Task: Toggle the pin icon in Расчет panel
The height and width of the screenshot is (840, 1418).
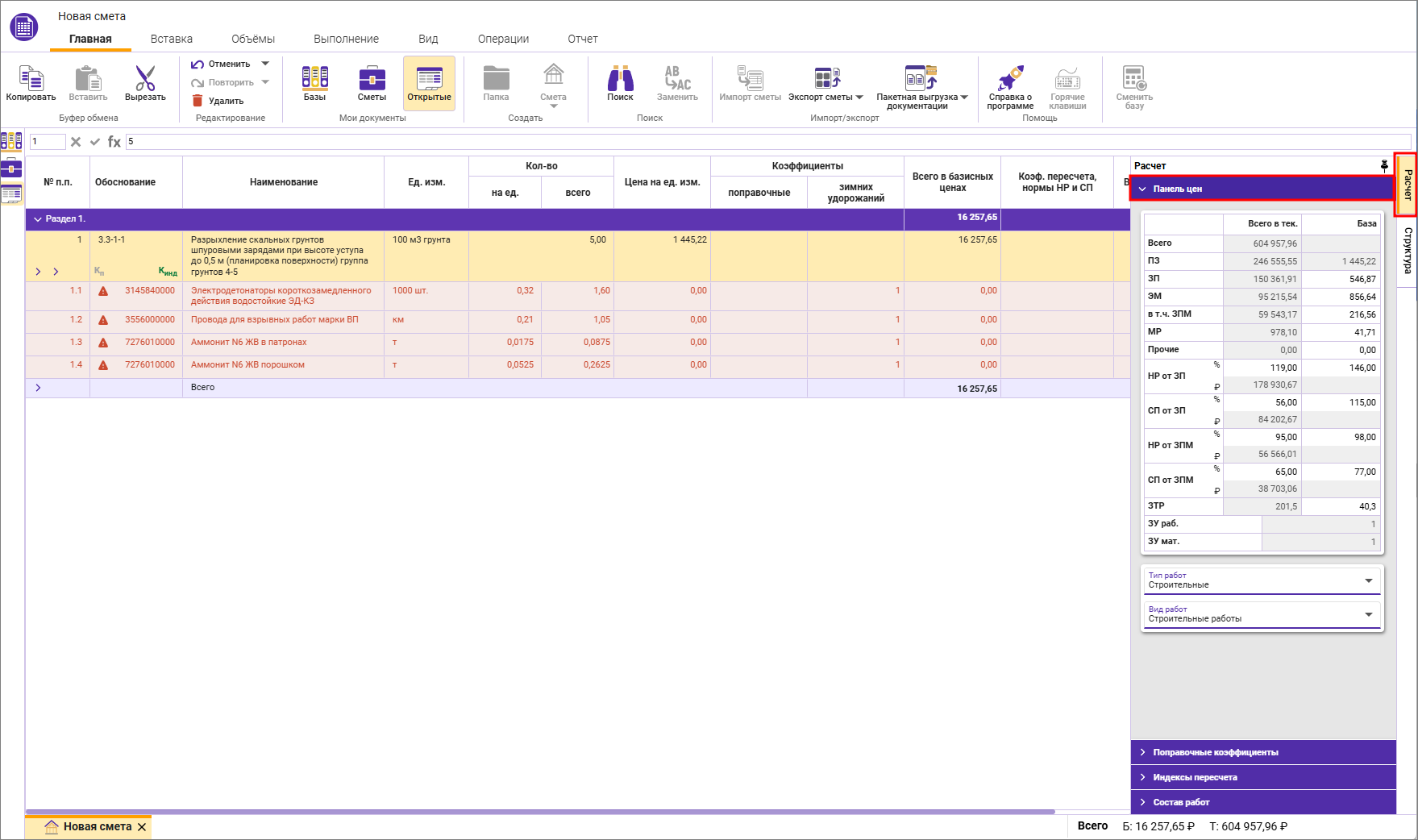Action: pos(1384,165)
